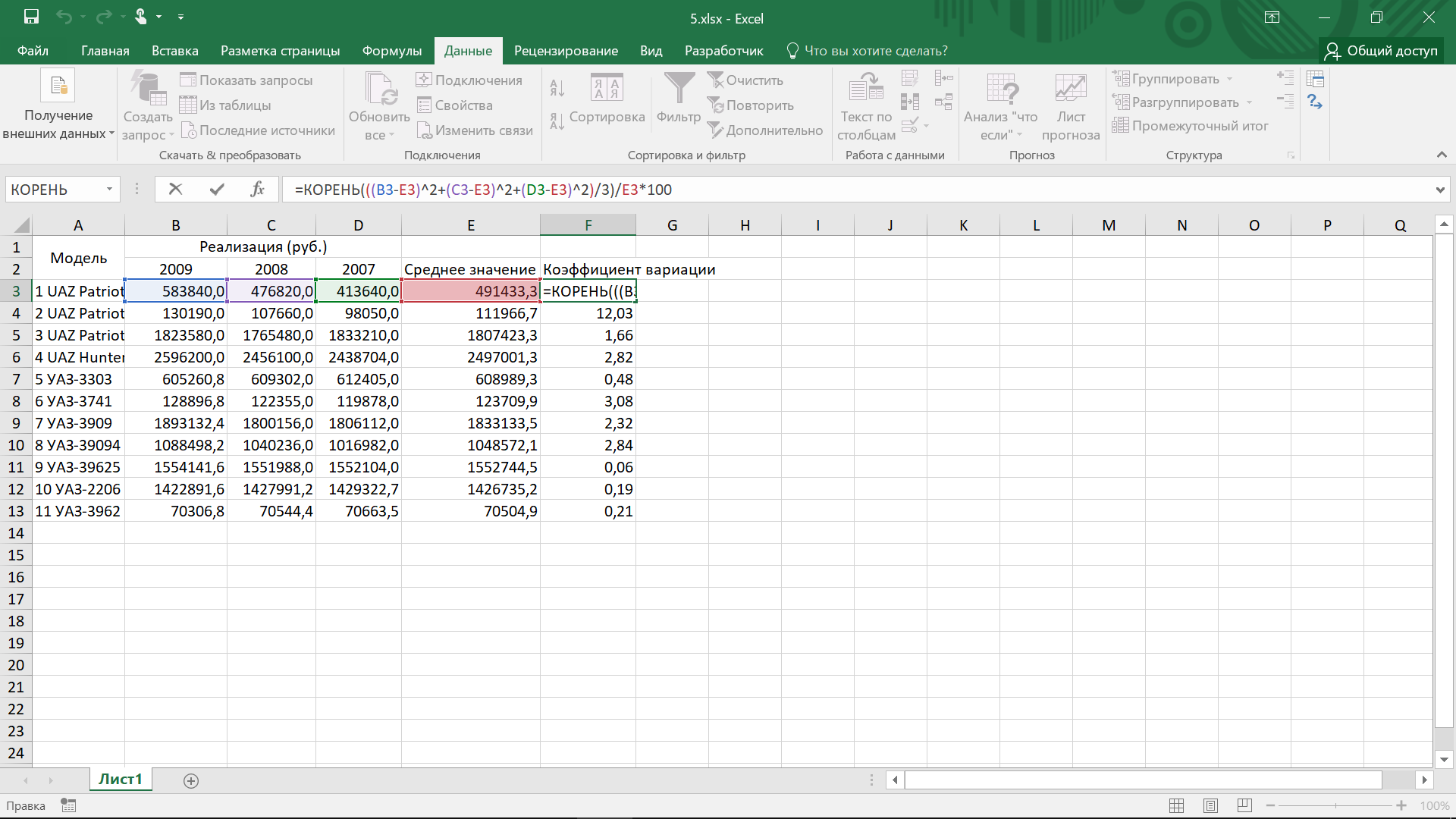Click the Filter funnel icon
Image resolution: width=1456 pixels, height=819 pixels.
pos(679,89)
